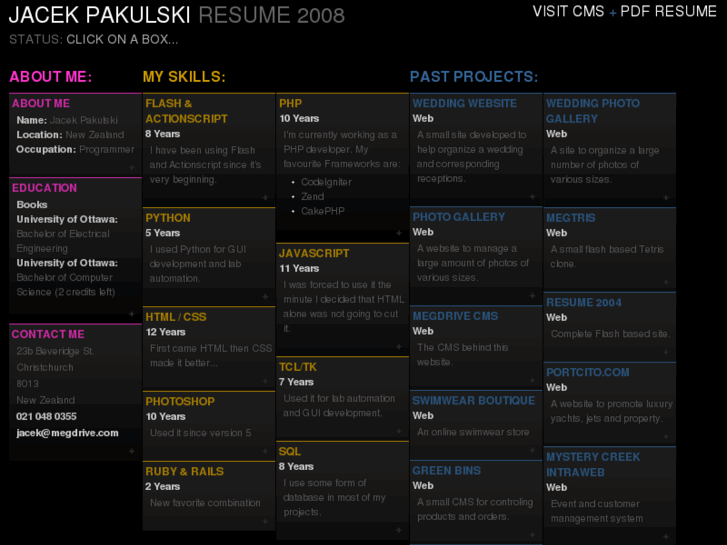
Task: Open the MEGDRIVE CMS project heading
Action: pos(455,316)
